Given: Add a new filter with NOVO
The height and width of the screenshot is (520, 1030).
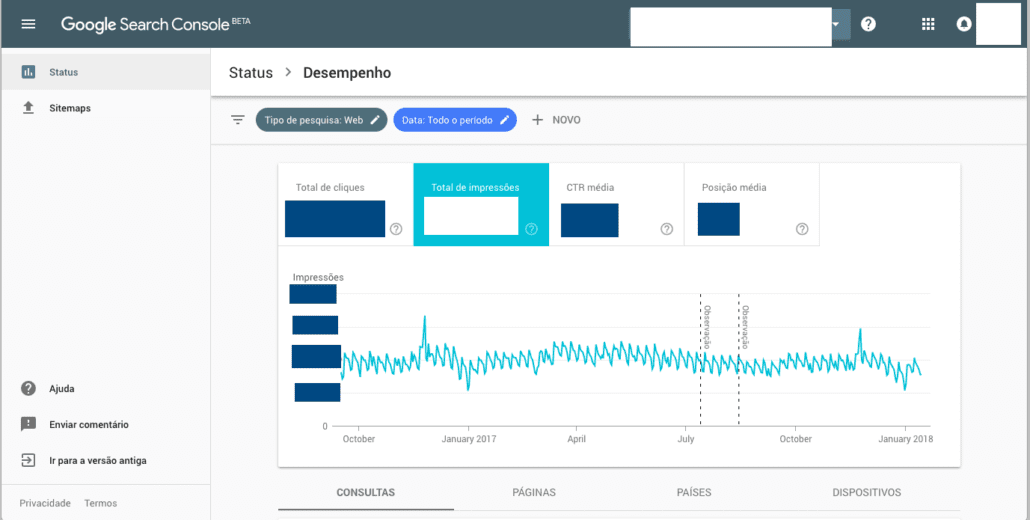Looking at the screenshot, I should tap(556, 120).
